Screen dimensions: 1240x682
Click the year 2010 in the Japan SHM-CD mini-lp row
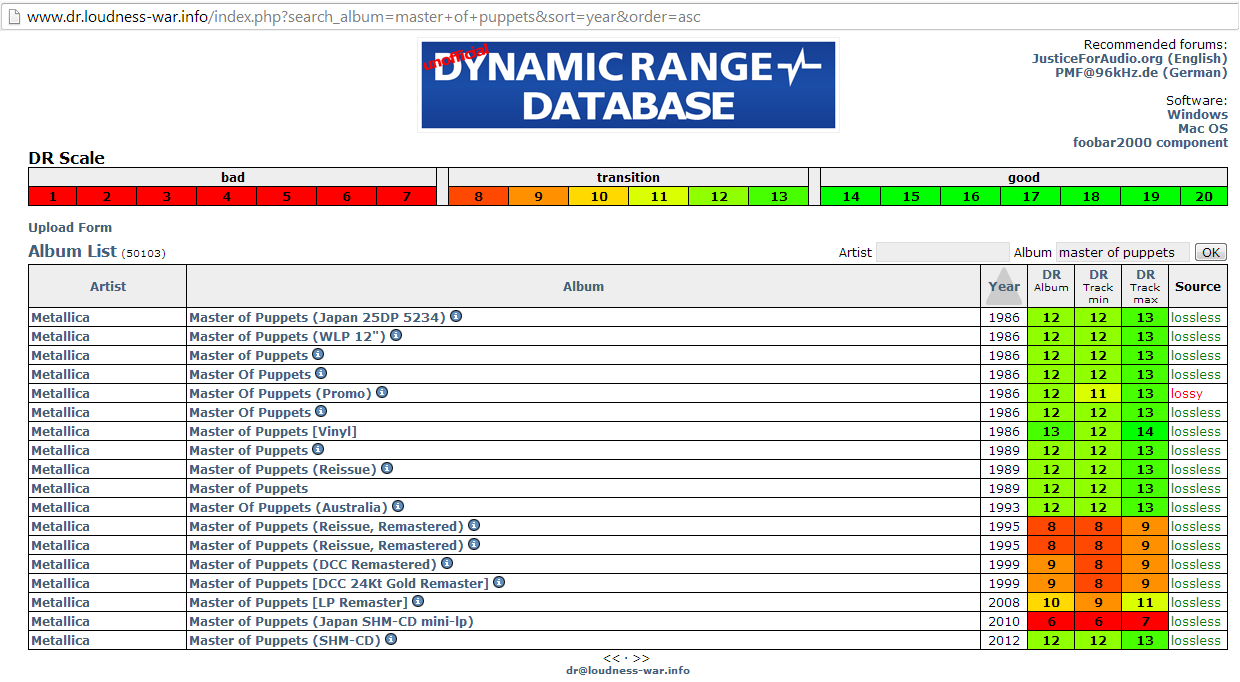point(1004,621)
